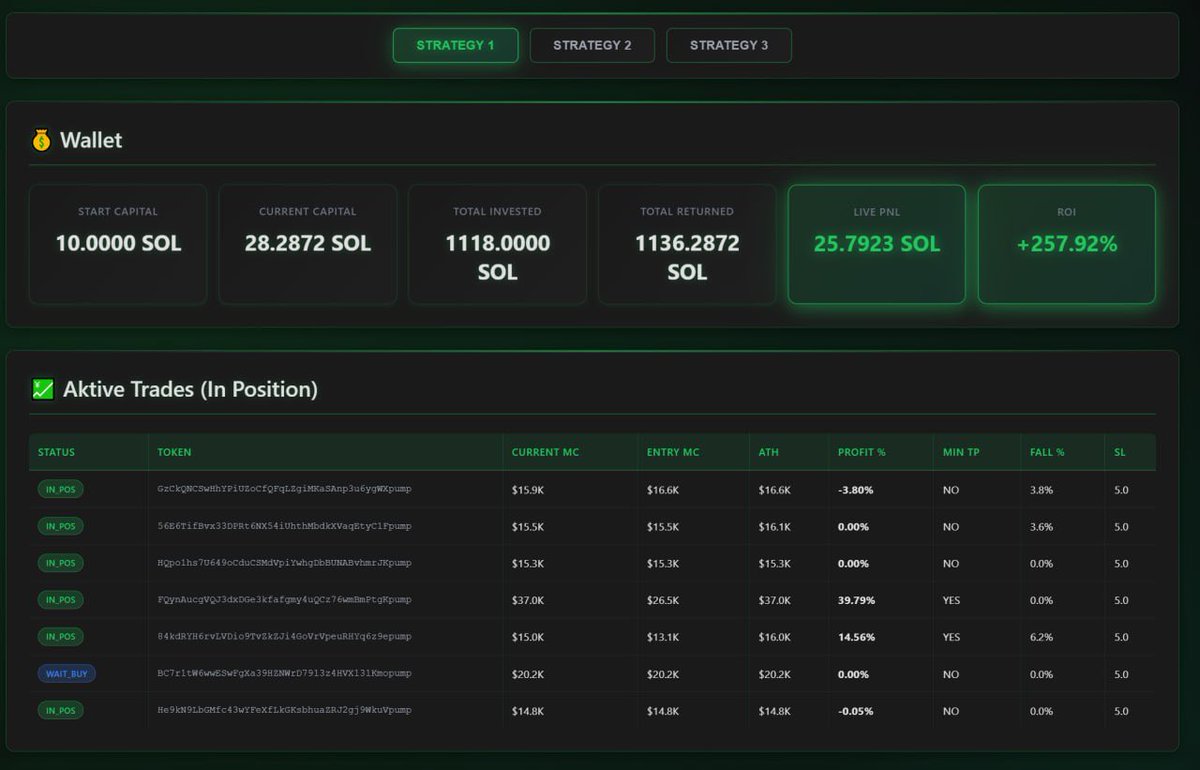Click the 14.56% profit value
The height and width of the screenshot is (770, 1200).
856,638
